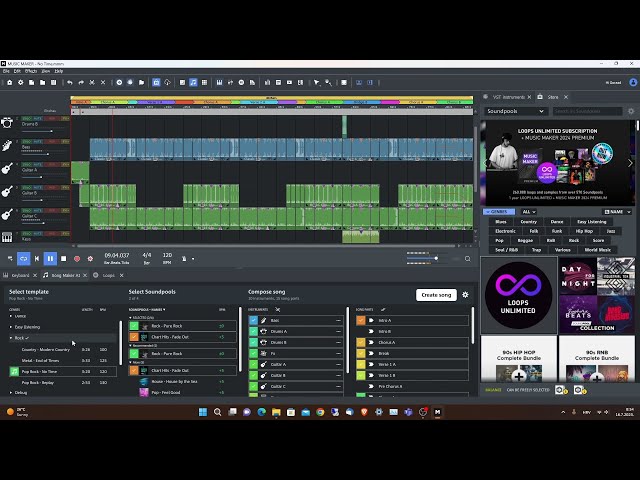Select the Electronic genre button
Image resolution: width=640 pixels, height=480 pixels.
(x=505, y=231)
